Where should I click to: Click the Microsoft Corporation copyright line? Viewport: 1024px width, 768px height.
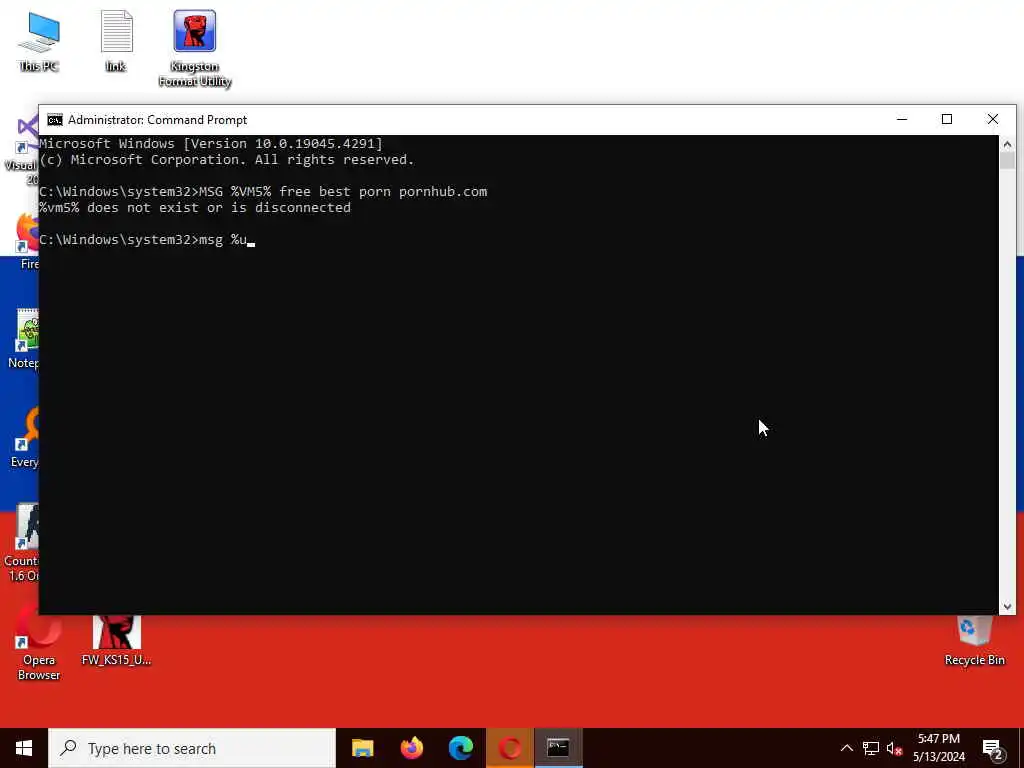click(x=227, y=159)
